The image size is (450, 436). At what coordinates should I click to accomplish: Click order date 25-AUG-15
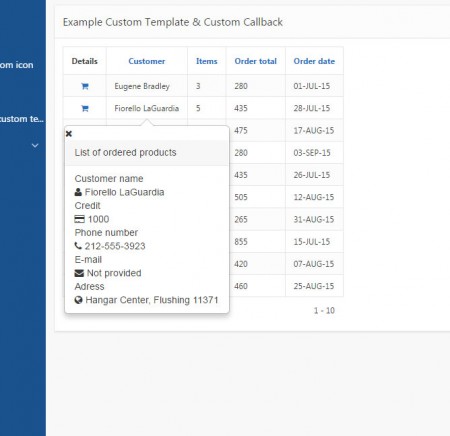tap(314, 286)
